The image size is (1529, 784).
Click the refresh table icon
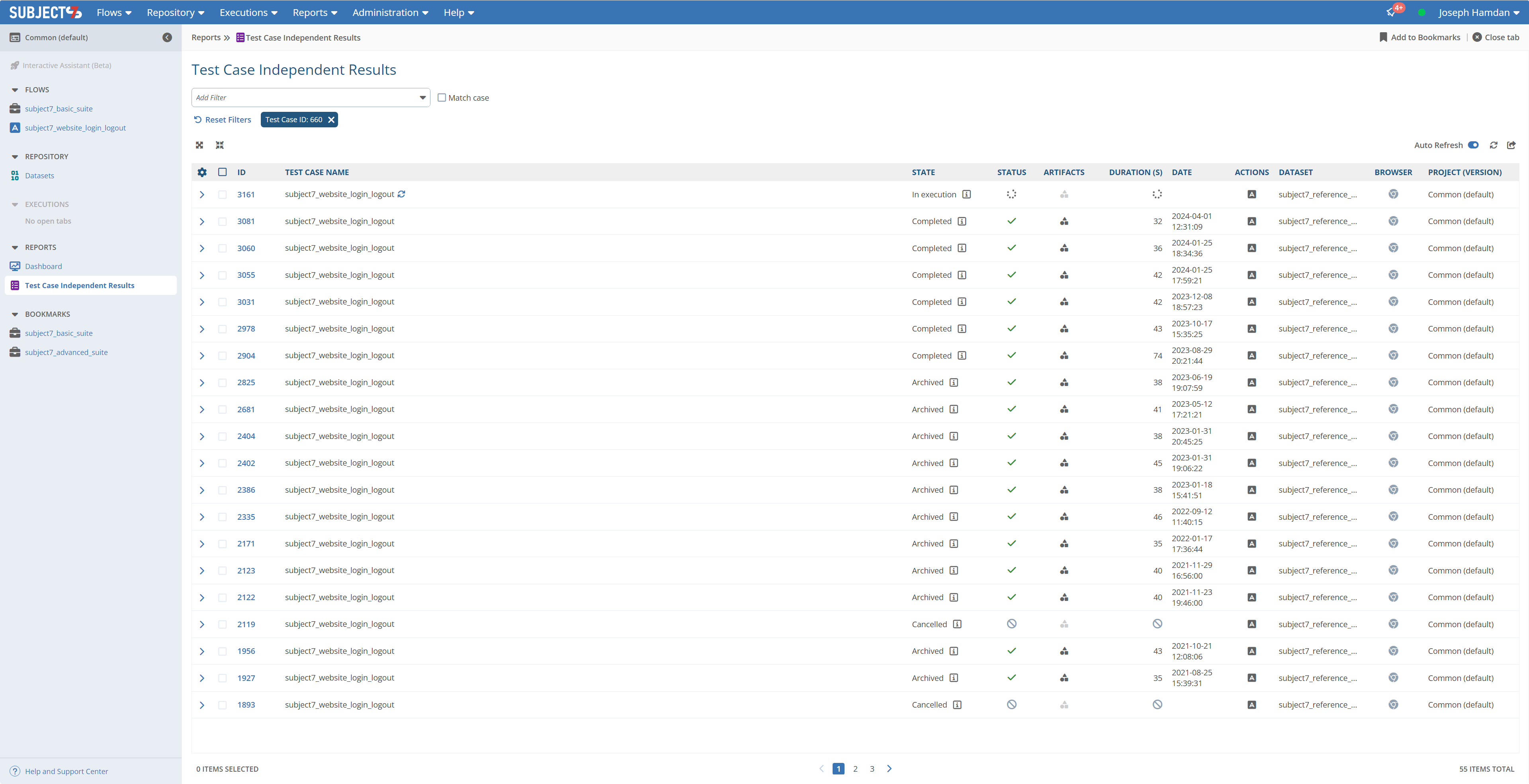click(x=1494, y=145)
